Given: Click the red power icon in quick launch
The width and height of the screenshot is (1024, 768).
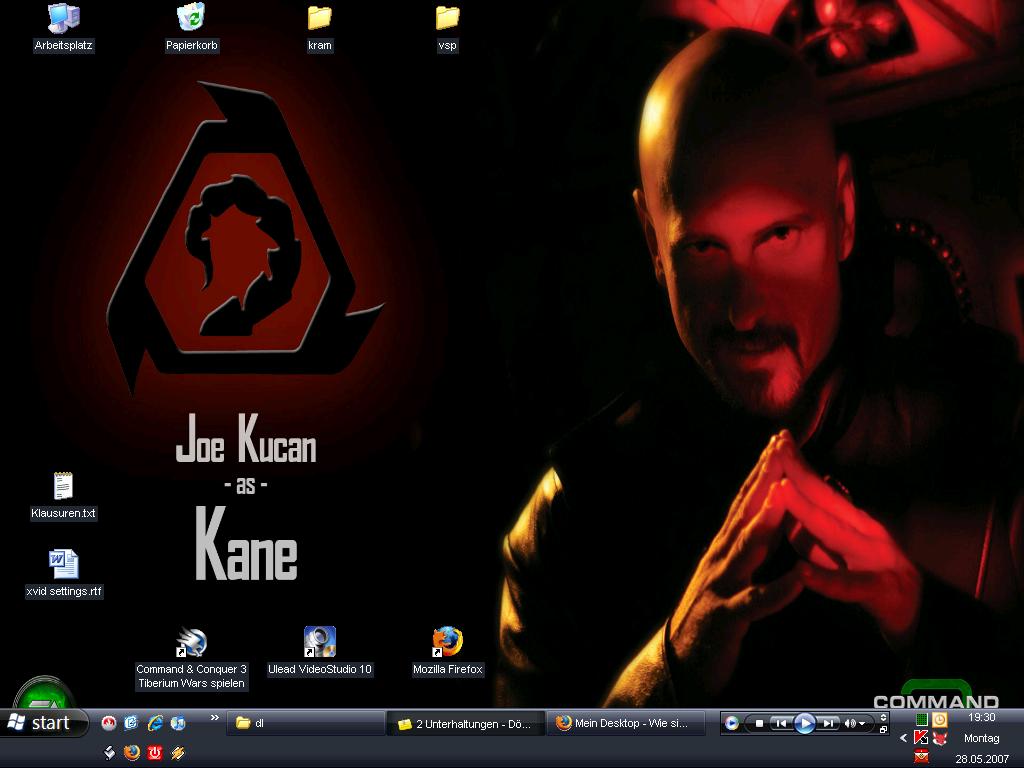Looking at the screenshot, I should [155, 752].
